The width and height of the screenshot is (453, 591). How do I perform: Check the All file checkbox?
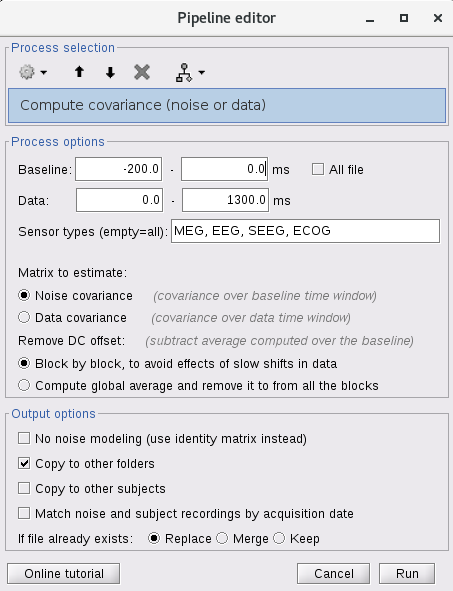click(x=318, y=169)
